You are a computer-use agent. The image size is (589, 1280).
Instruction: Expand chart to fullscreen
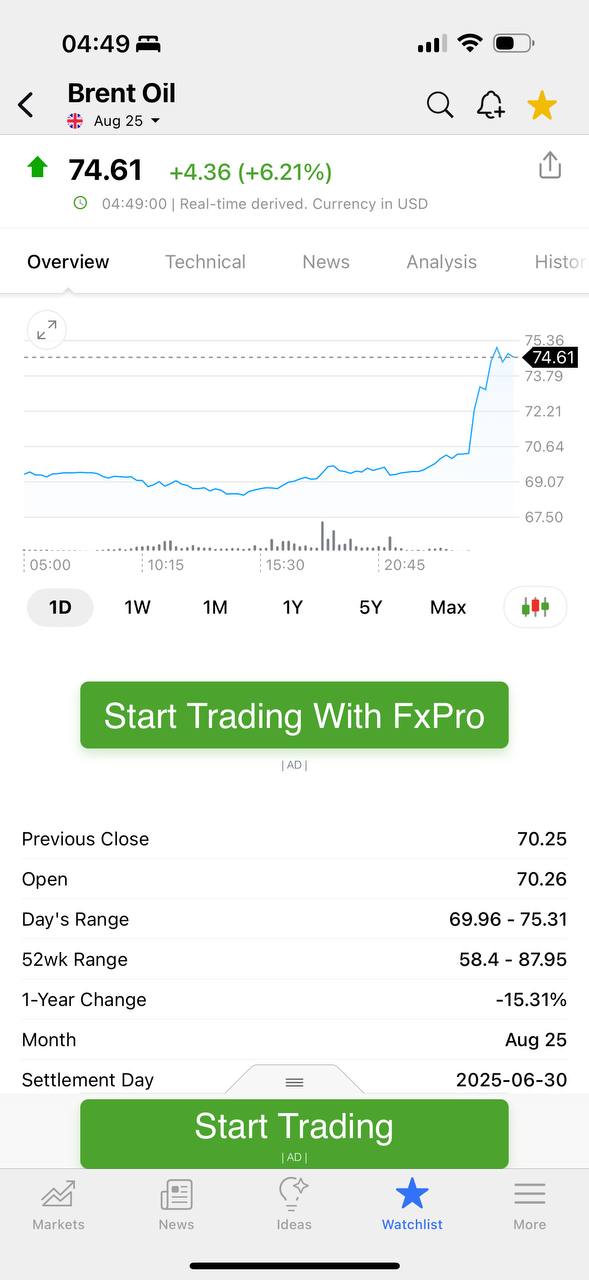[46, 329]
